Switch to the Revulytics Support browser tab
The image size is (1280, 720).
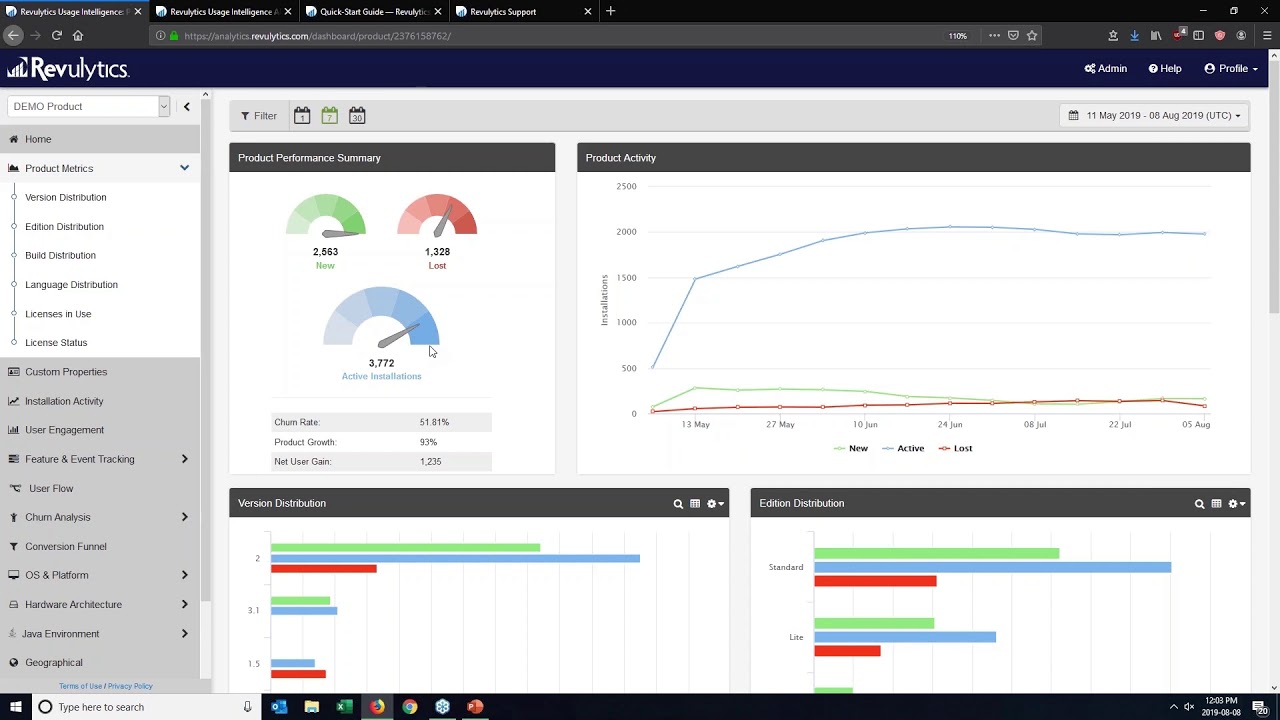523,11
